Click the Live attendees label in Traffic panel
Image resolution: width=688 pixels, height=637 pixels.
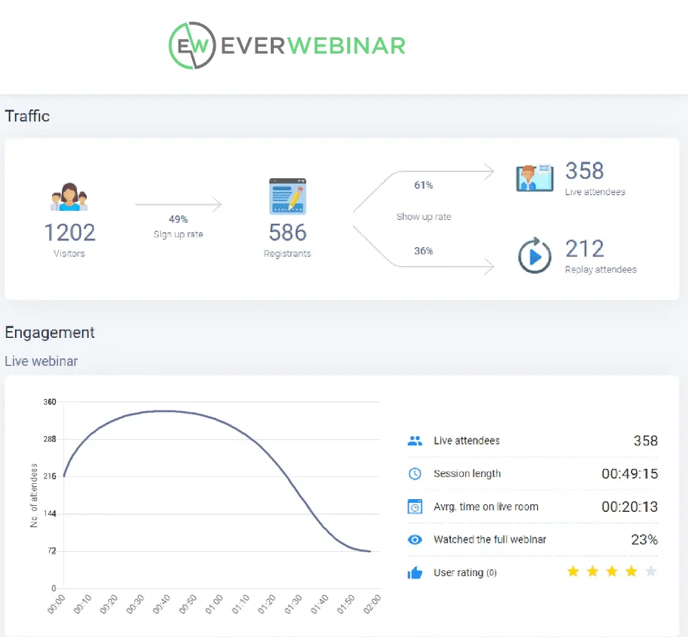595,192
